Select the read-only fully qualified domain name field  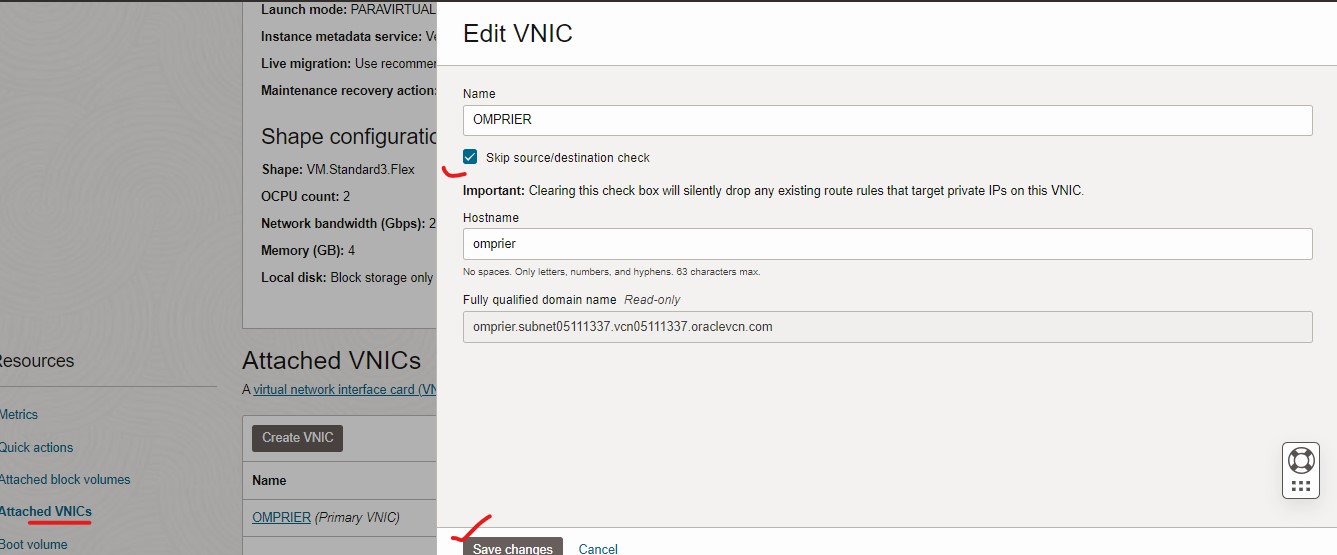click(886, 327)
